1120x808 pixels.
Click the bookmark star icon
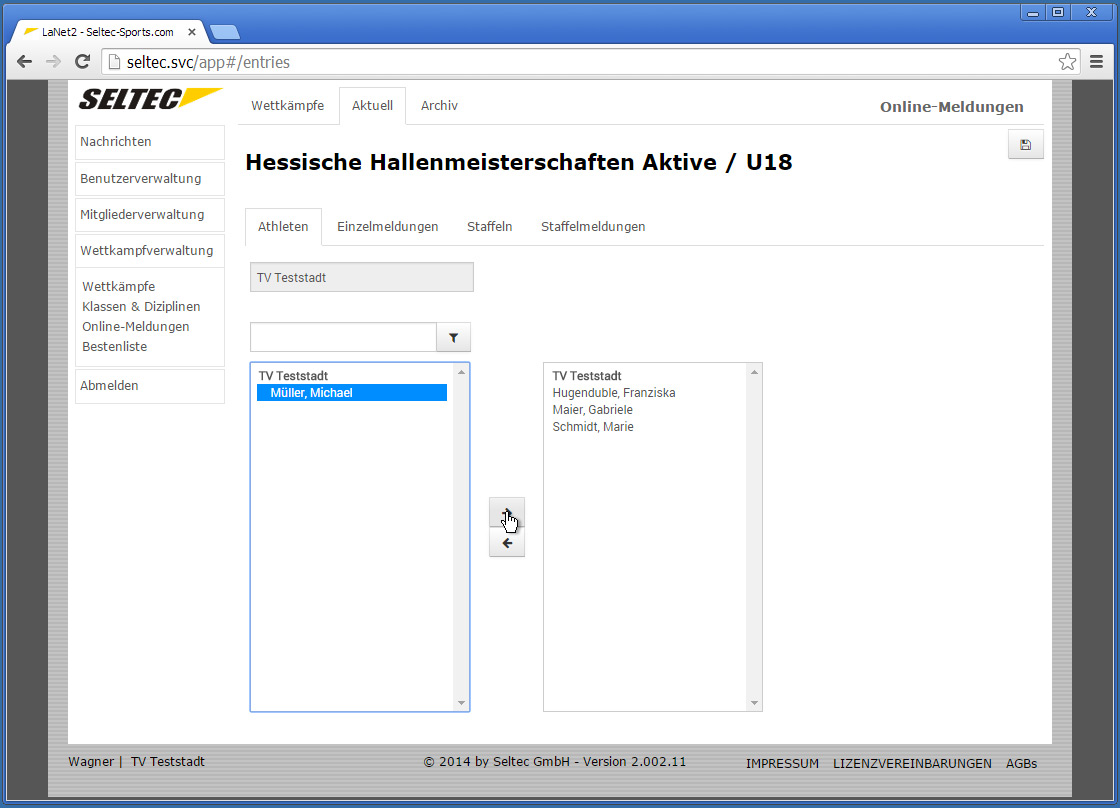coord(1067,62)
